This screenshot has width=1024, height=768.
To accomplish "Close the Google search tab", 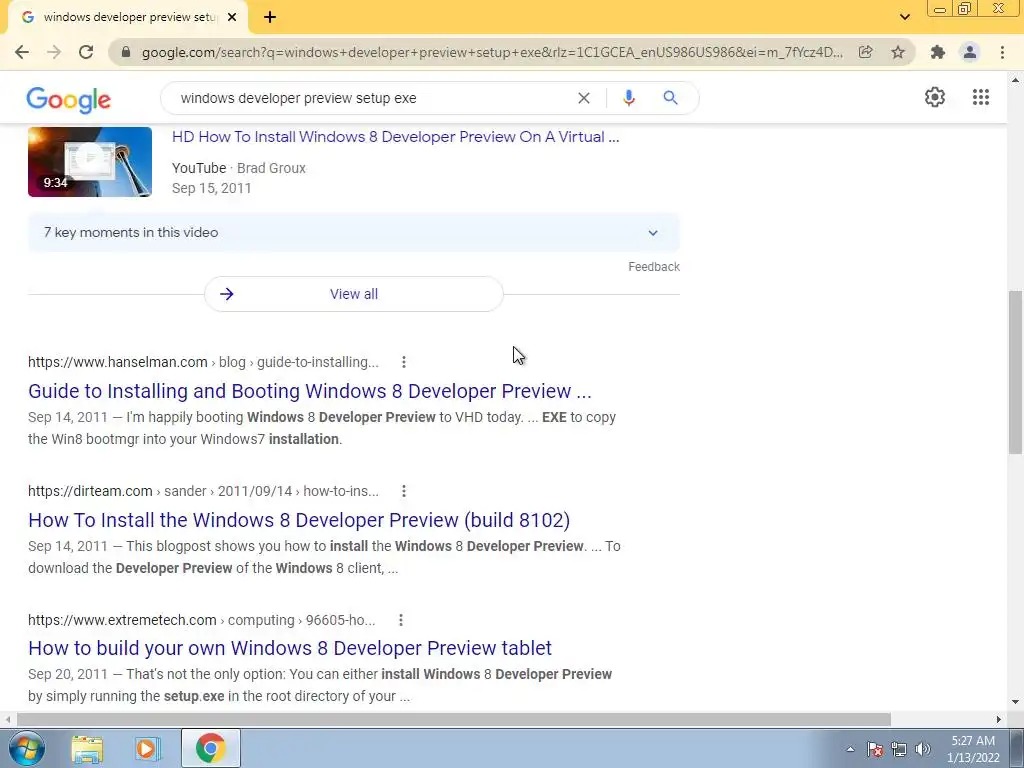I will pyautogui.click(x=232, y=17).
